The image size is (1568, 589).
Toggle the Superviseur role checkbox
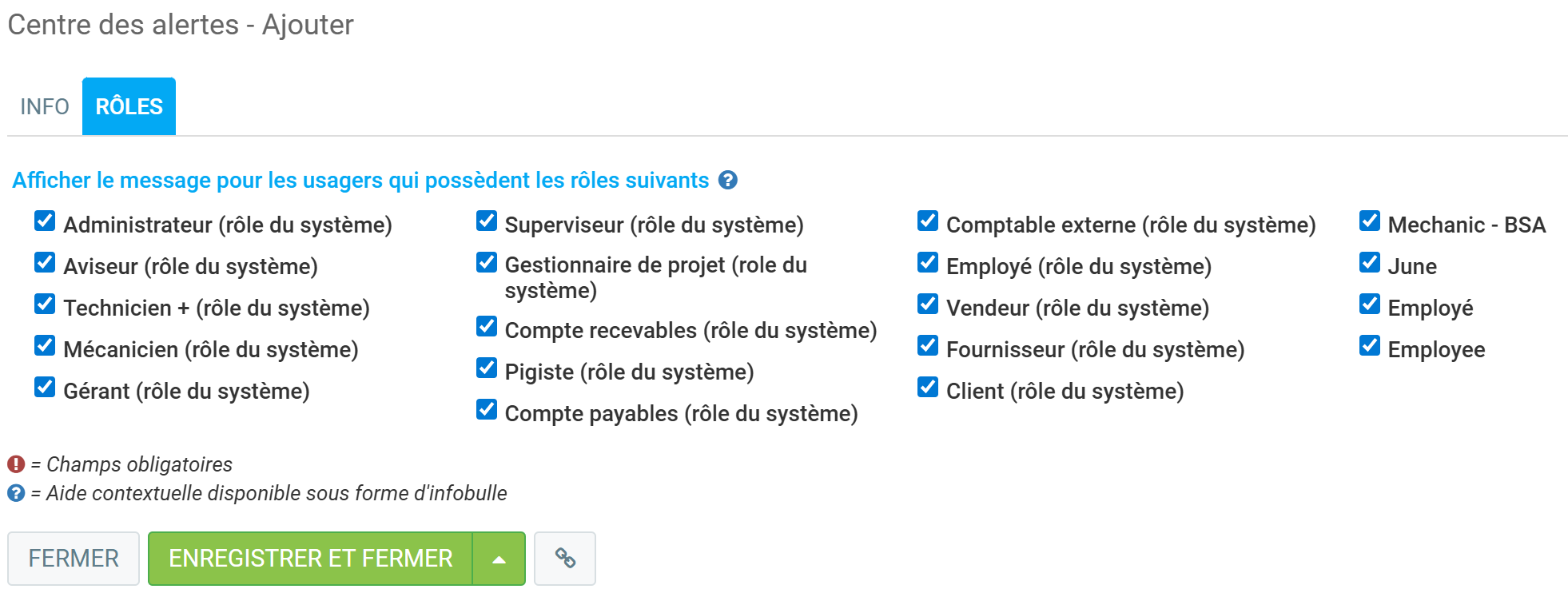tap(486, 221)
